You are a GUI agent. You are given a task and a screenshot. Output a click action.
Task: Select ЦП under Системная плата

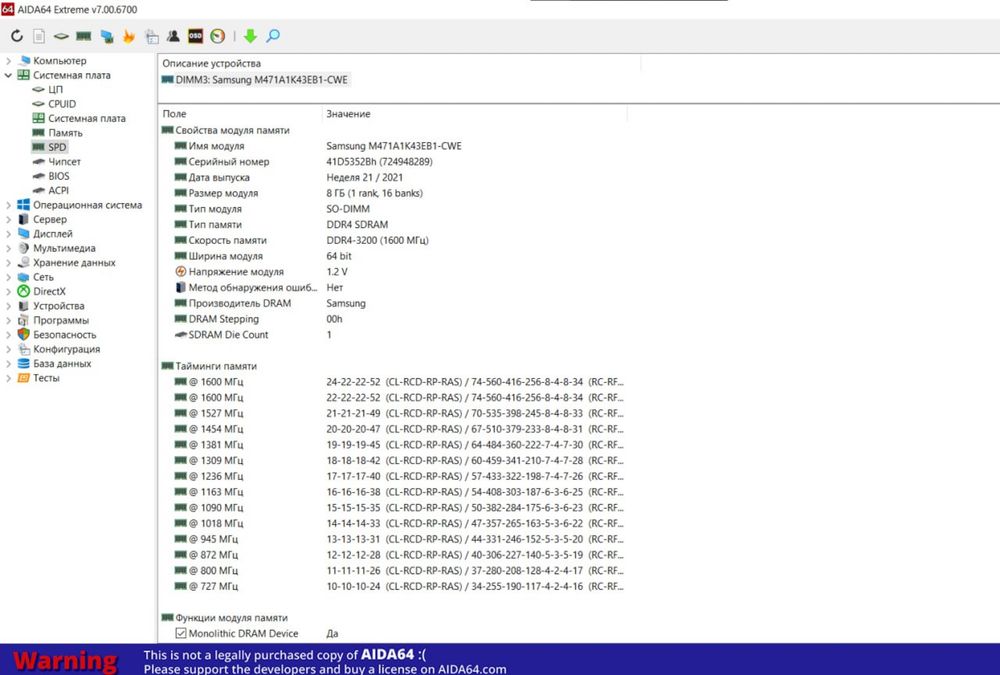point(55,89)
